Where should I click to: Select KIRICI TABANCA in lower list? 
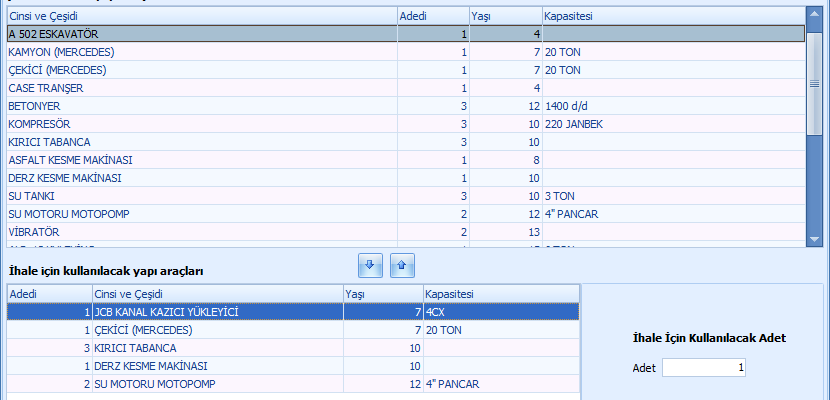[215, 348]
